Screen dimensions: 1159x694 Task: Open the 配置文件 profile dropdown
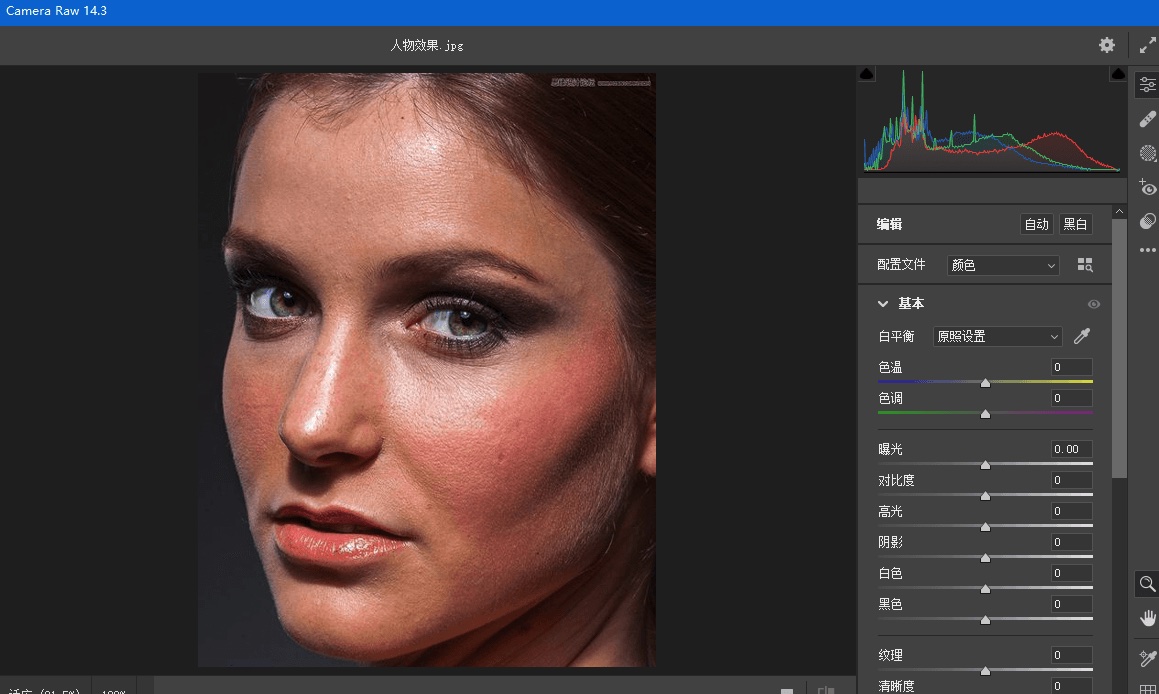pos(1002,264)
